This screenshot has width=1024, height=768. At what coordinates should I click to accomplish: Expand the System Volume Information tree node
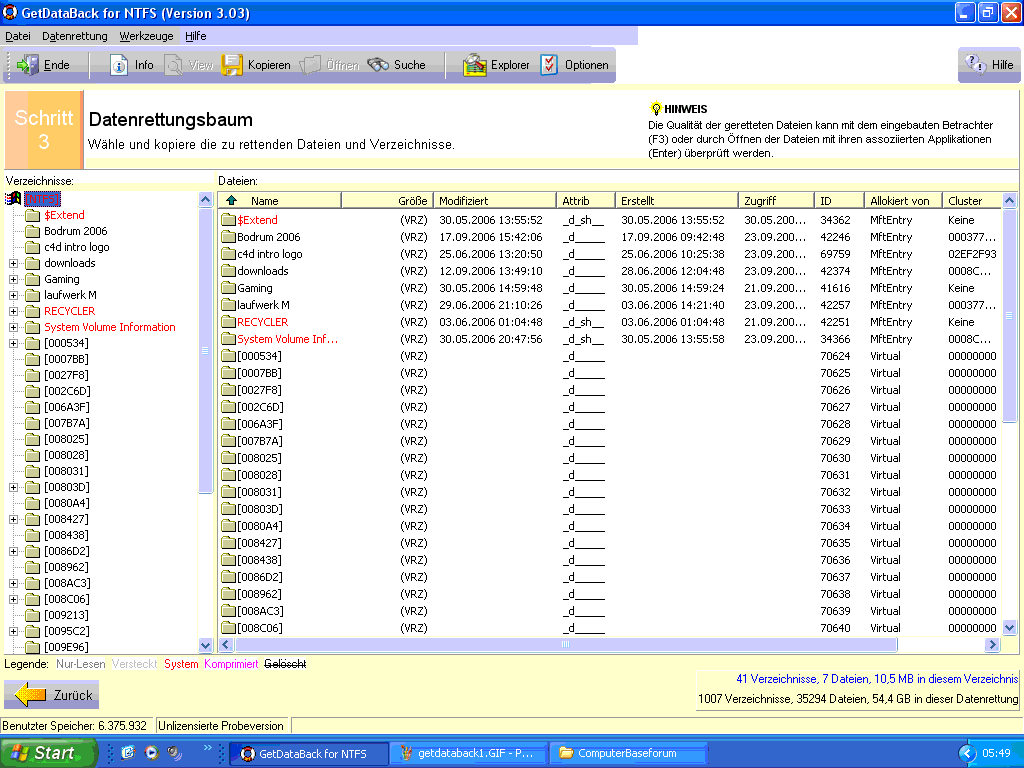click(x=13, y=327)
